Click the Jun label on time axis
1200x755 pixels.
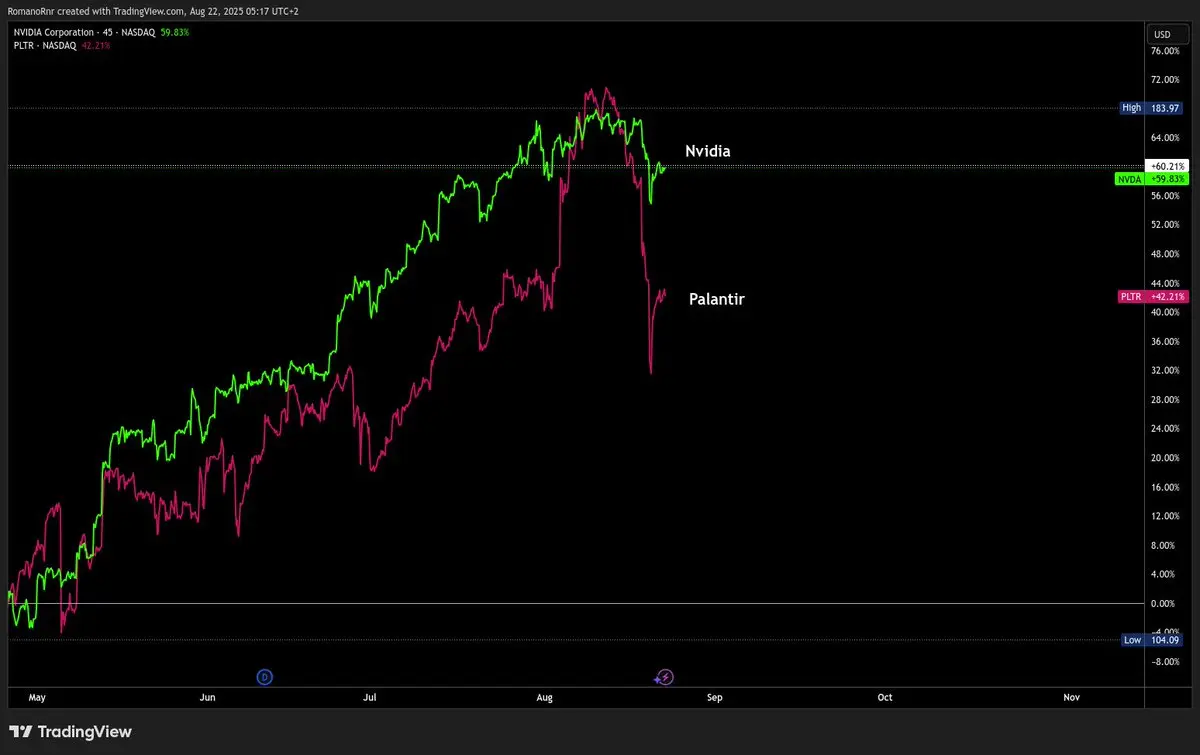pos(208,696)
